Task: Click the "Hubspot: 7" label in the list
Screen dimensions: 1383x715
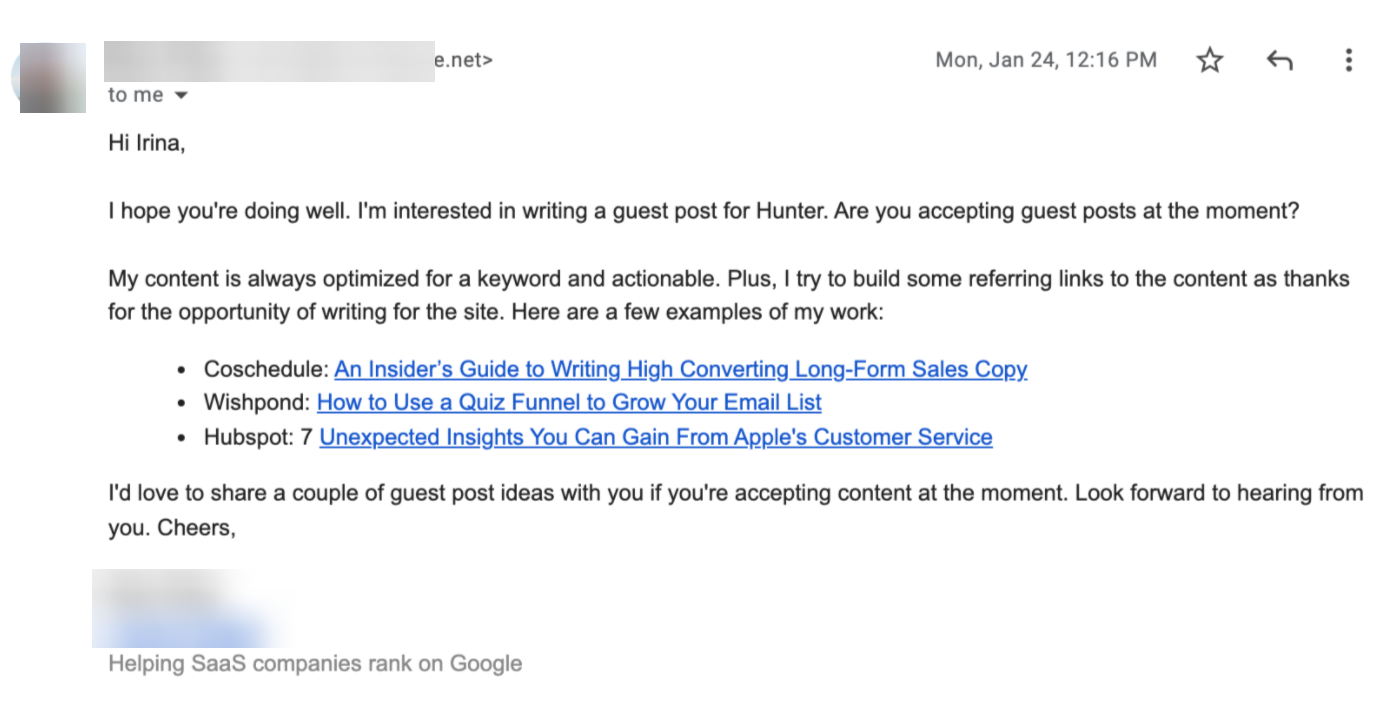Action: coord(258,437)
